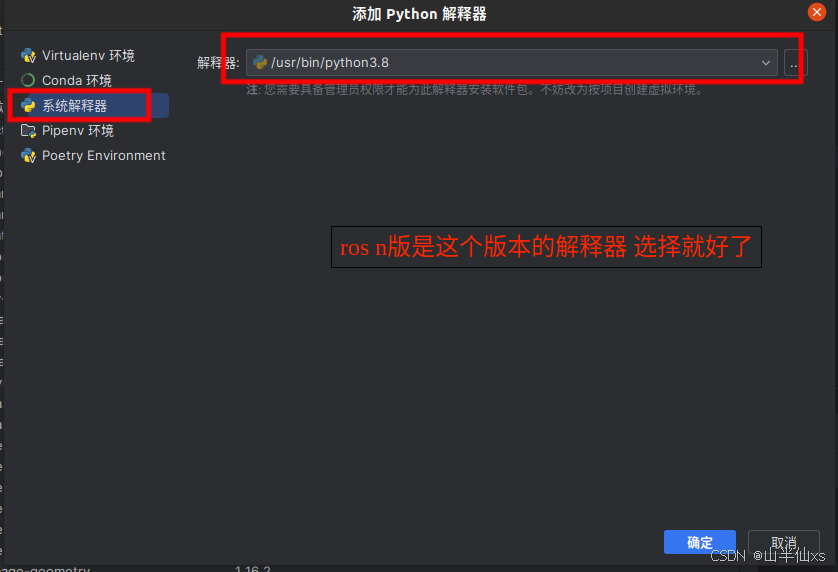Click the Python icon inside interpreter path field
The image size is (838, 572).
point(260,63)
